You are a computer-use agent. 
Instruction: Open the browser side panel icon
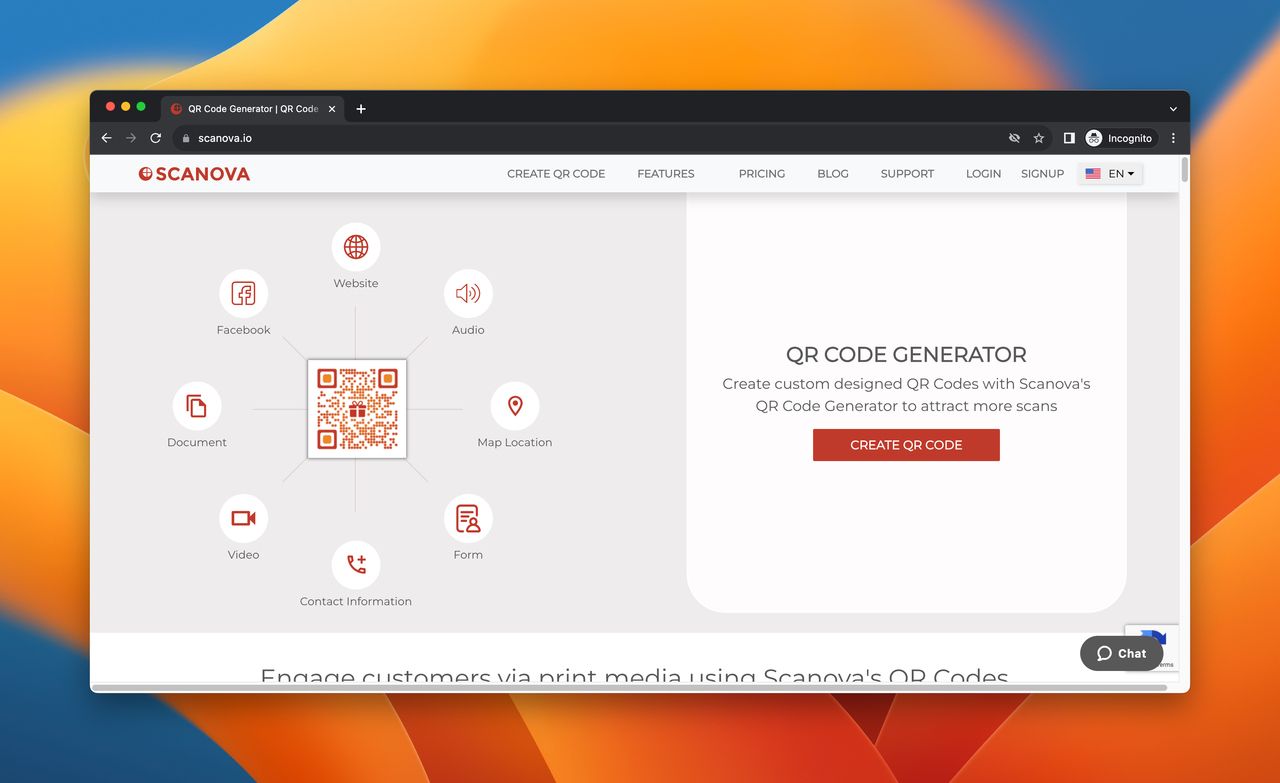coord(1069,138)
